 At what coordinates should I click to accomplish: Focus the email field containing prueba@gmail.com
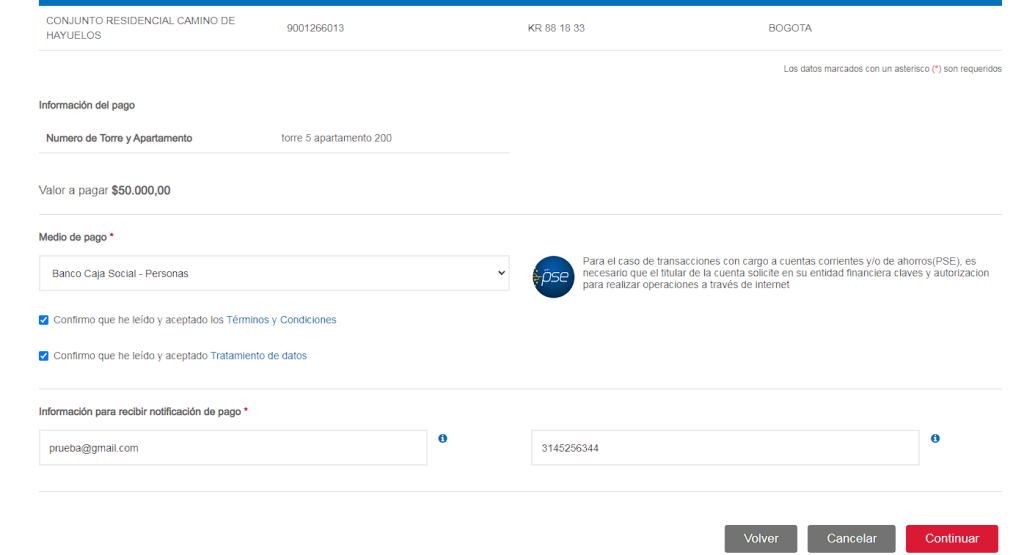[232, 448]
